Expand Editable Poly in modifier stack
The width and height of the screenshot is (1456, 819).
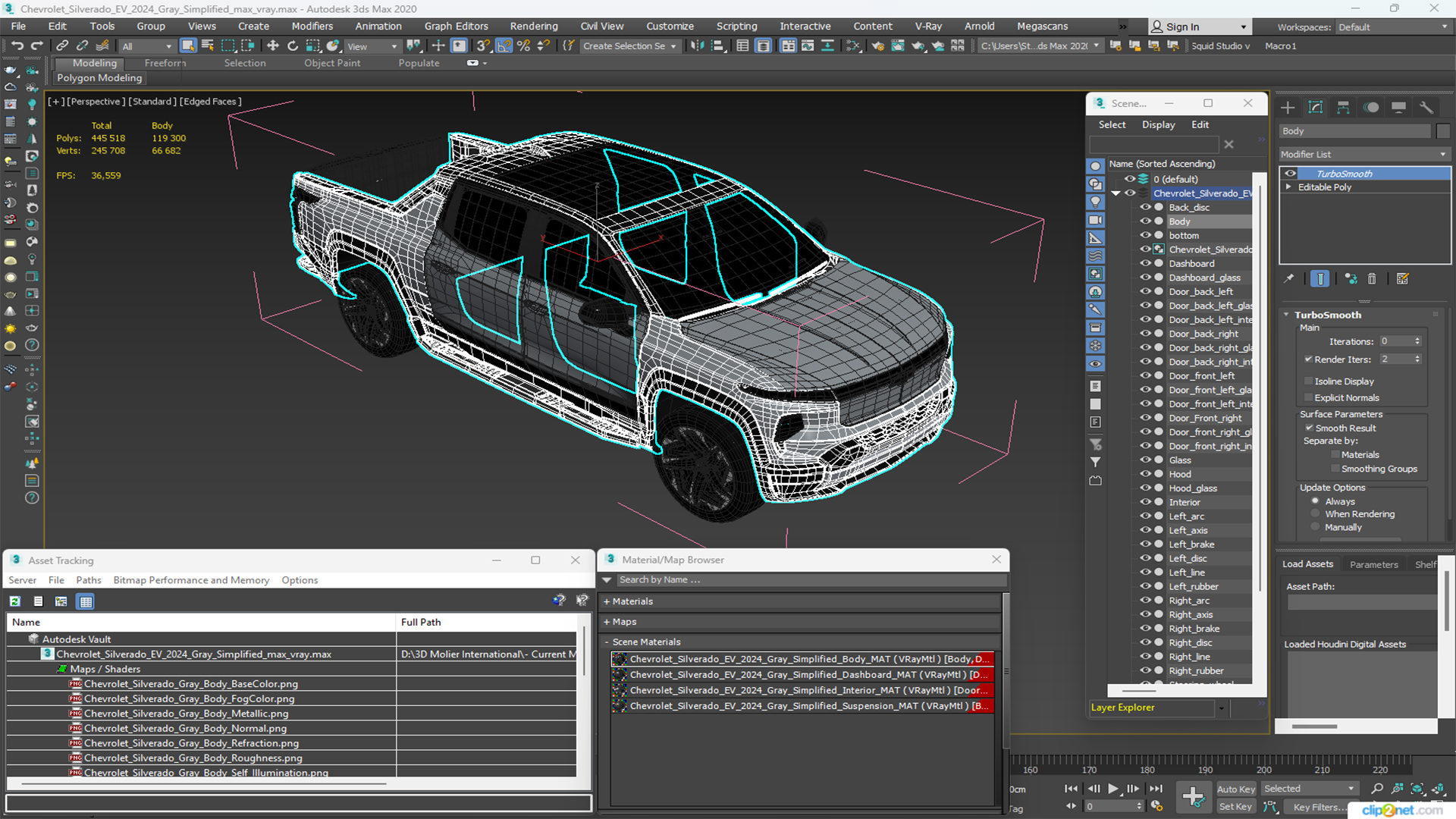[1288, 187]
